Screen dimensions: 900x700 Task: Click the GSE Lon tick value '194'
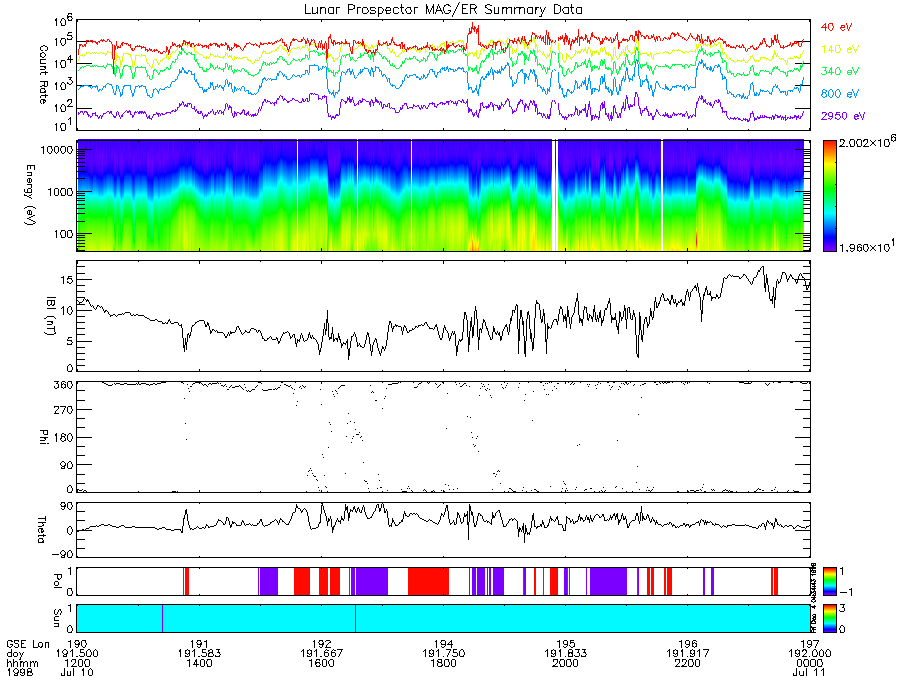pyautogui.click(x=444, y=644)
